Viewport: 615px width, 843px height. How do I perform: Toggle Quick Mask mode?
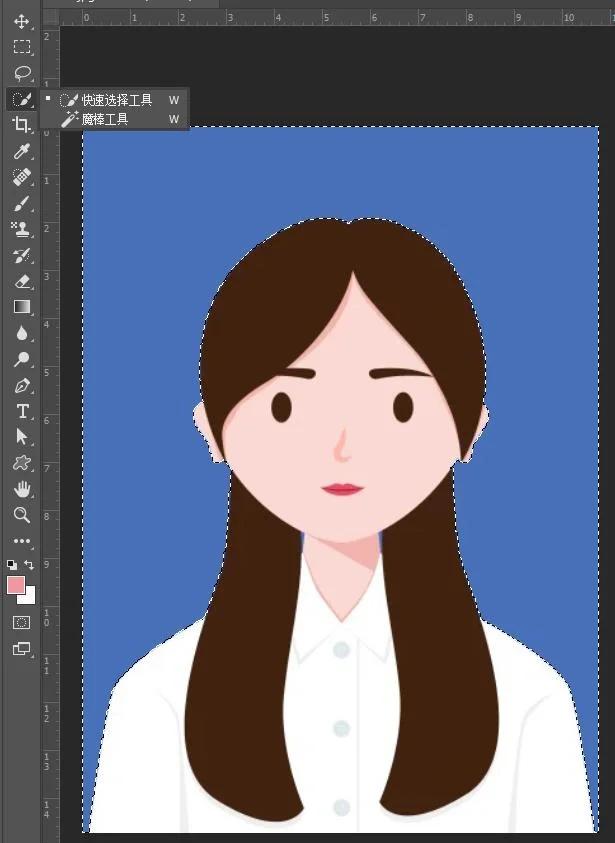pyautogui.click(x=21, y=622)
